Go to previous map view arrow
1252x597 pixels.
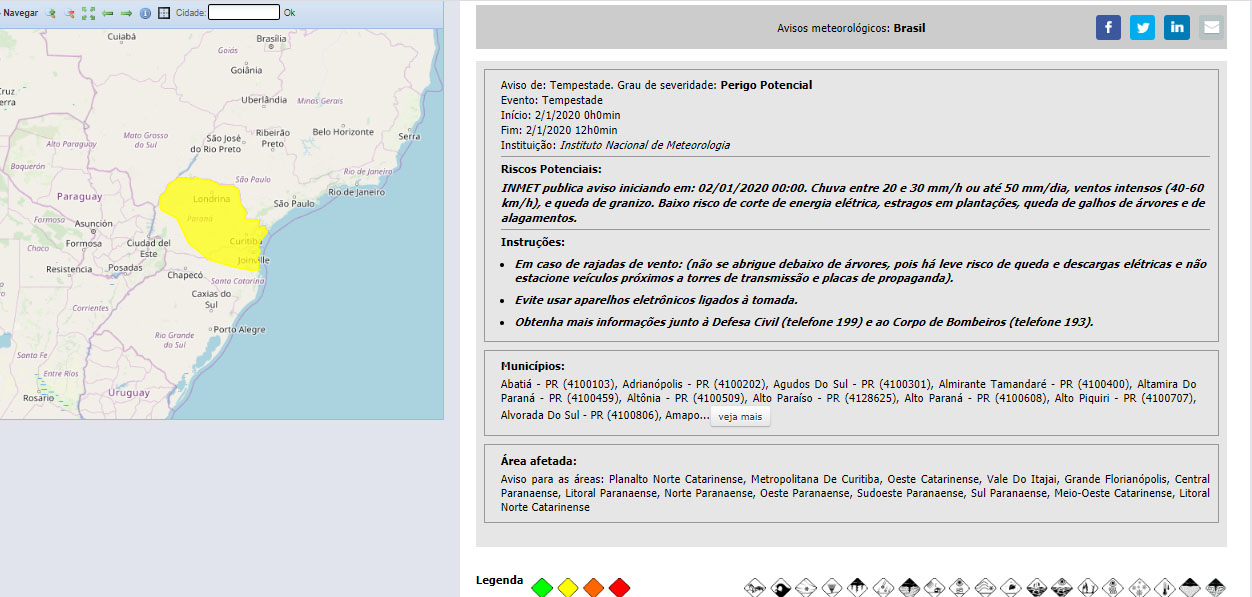(x=107, y=13)
